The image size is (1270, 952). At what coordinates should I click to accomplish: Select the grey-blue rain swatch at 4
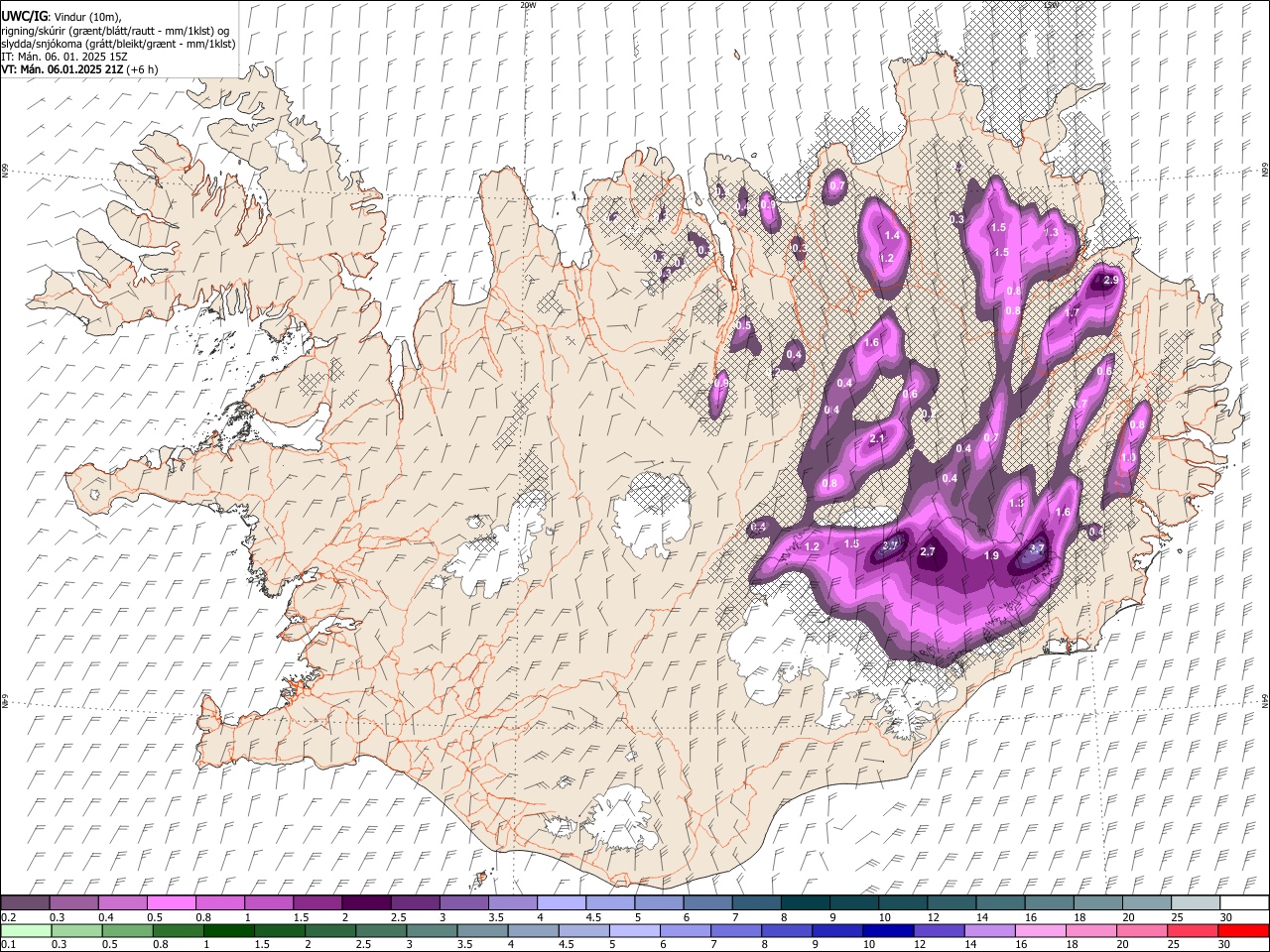[533, 931]
